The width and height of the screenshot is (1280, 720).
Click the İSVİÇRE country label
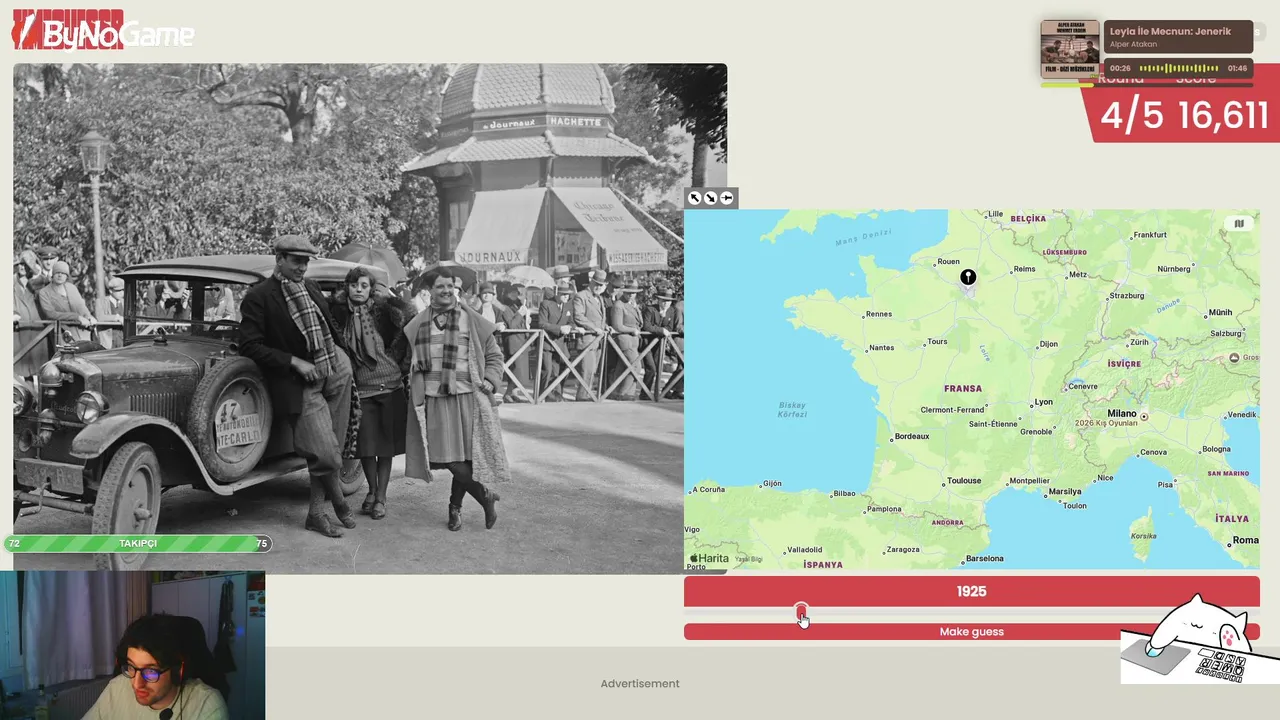click(x=1124, y=364)
